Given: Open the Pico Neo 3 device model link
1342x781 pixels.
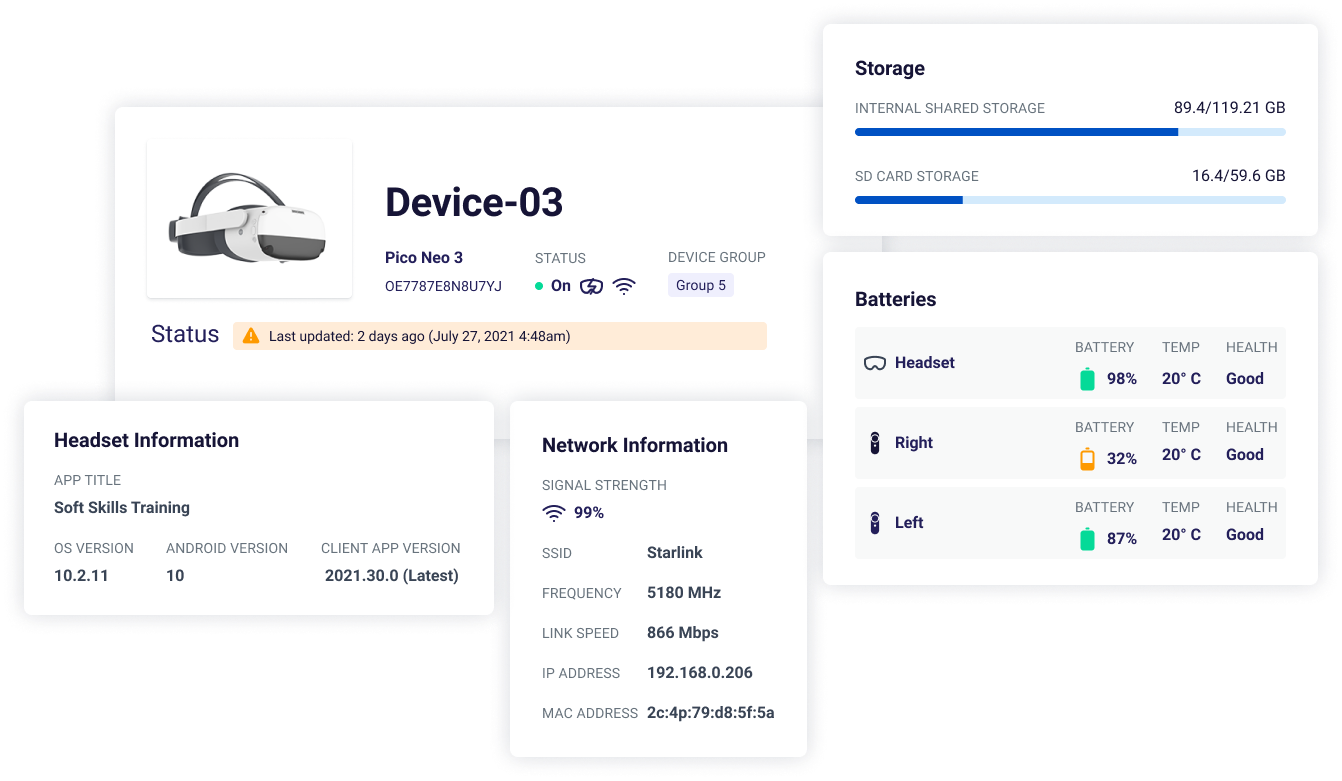Looking at the screenshot, I should (424, 257).
